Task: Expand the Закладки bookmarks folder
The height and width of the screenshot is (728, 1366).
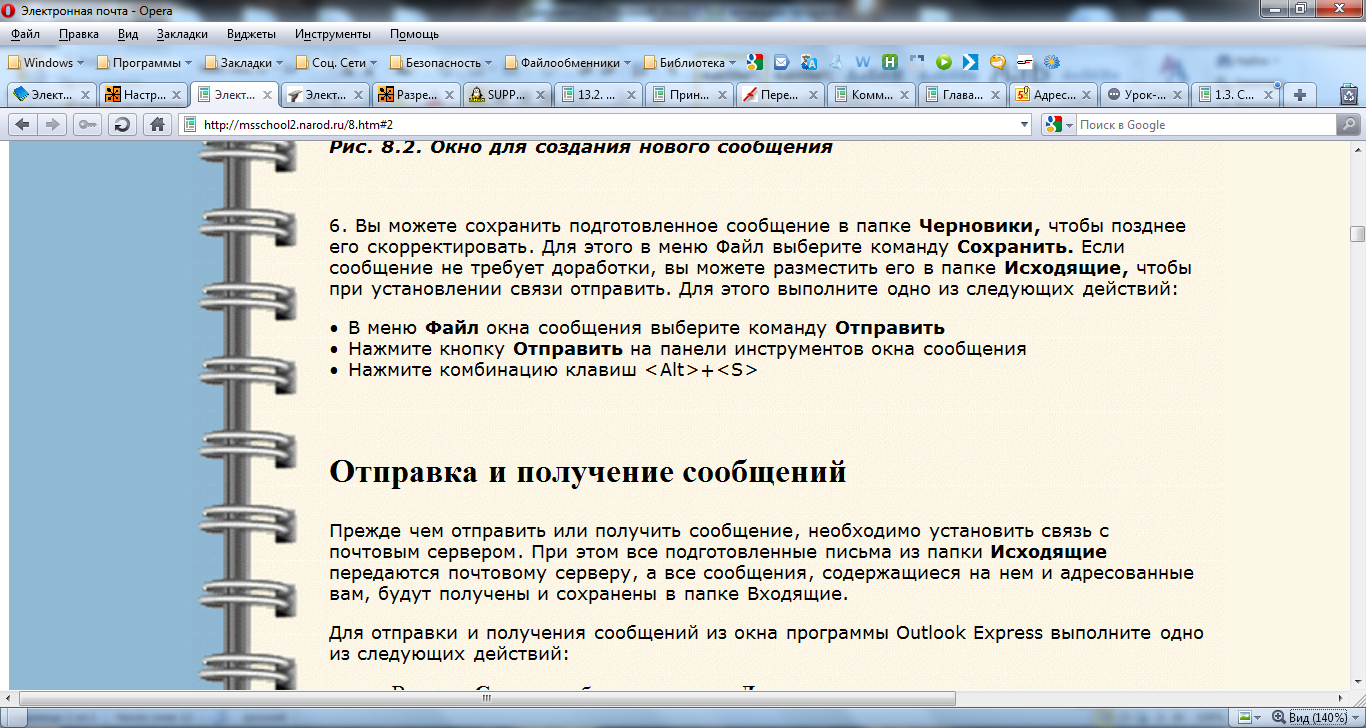Action: (246, 62)
